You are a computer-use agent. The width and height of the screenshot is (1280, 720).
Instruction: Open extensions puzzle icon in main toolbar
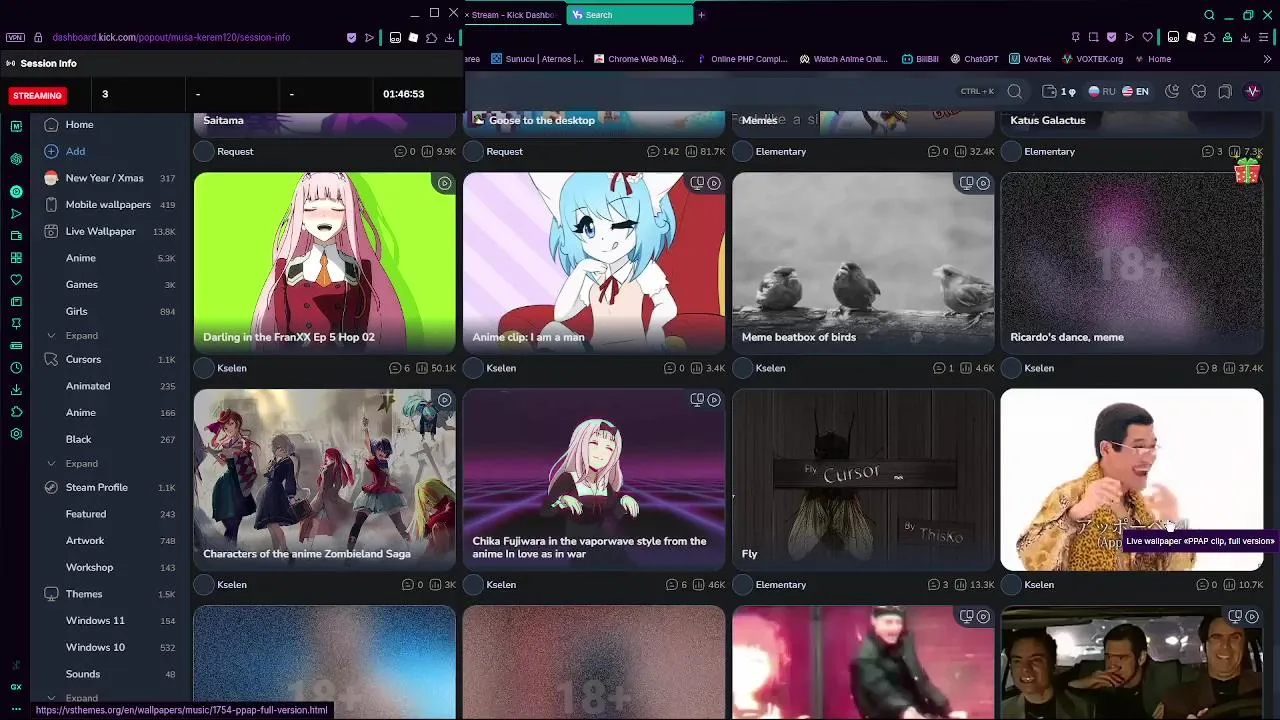point(1209,38)
